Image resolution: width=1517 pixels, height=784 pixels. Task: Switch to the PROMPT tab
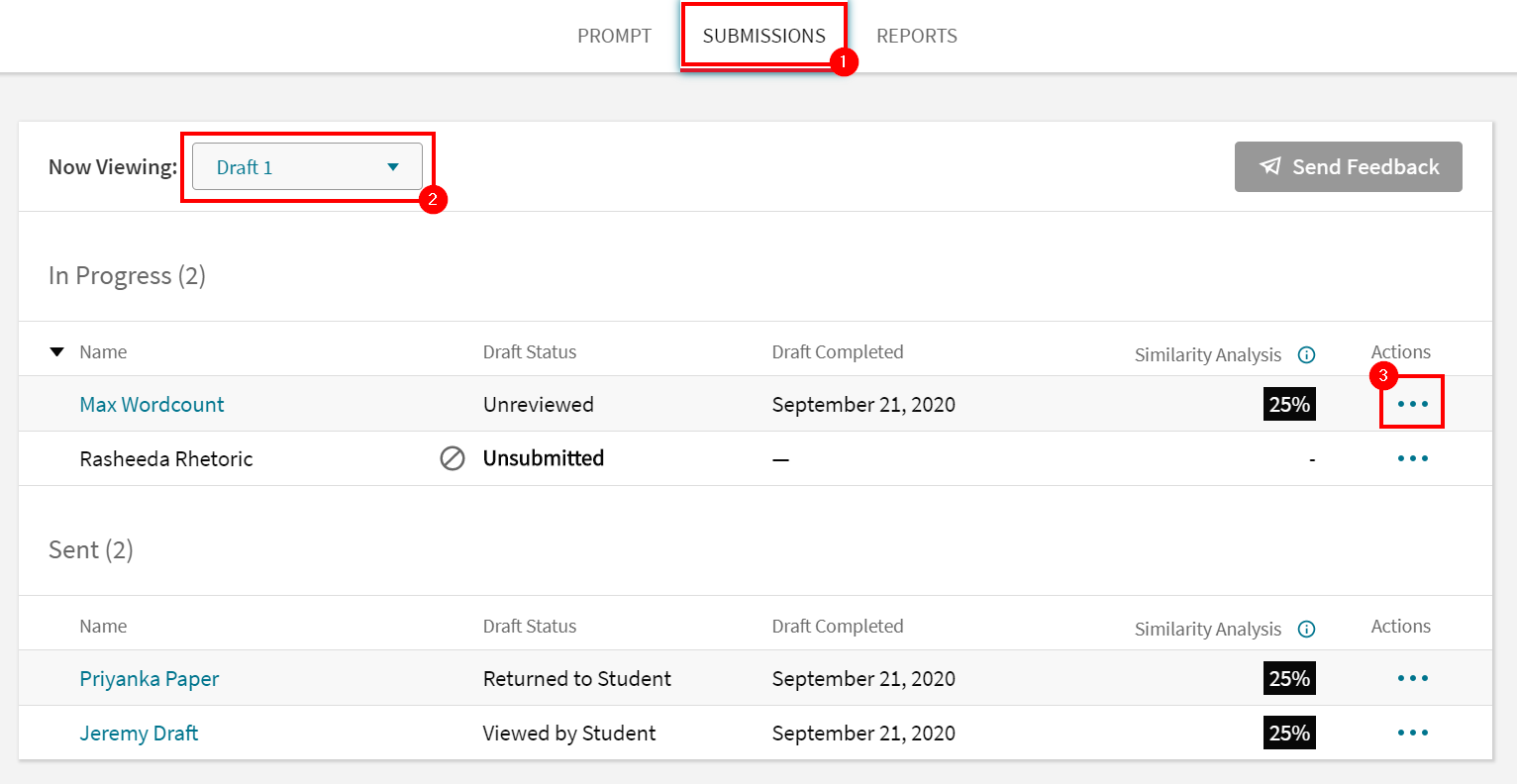tap(614, 36)
